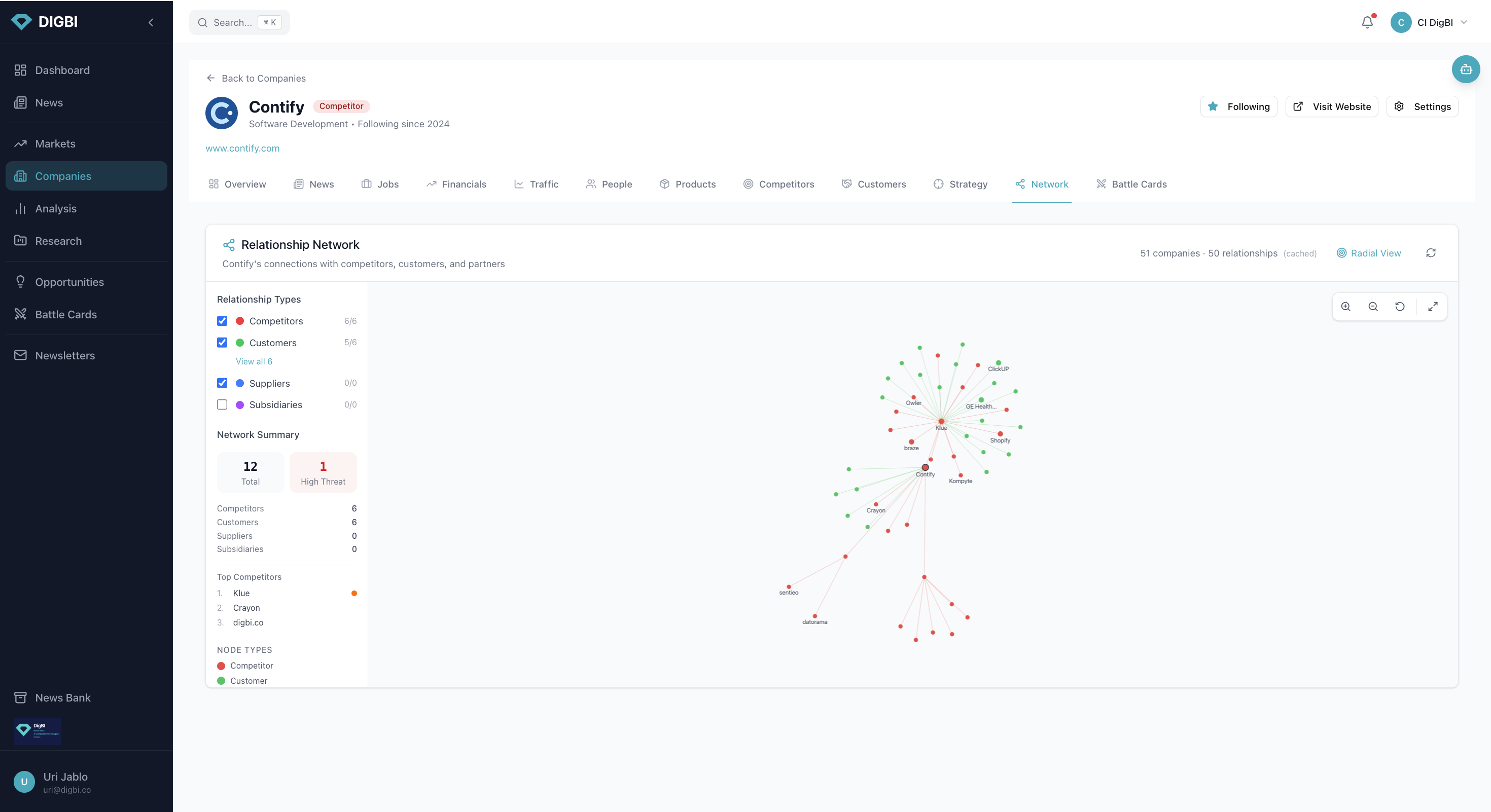Image resolution: width=1491 pixels, height=812 pixels.
Task: Click the Visit Website button
Action: click(1331, 106)
